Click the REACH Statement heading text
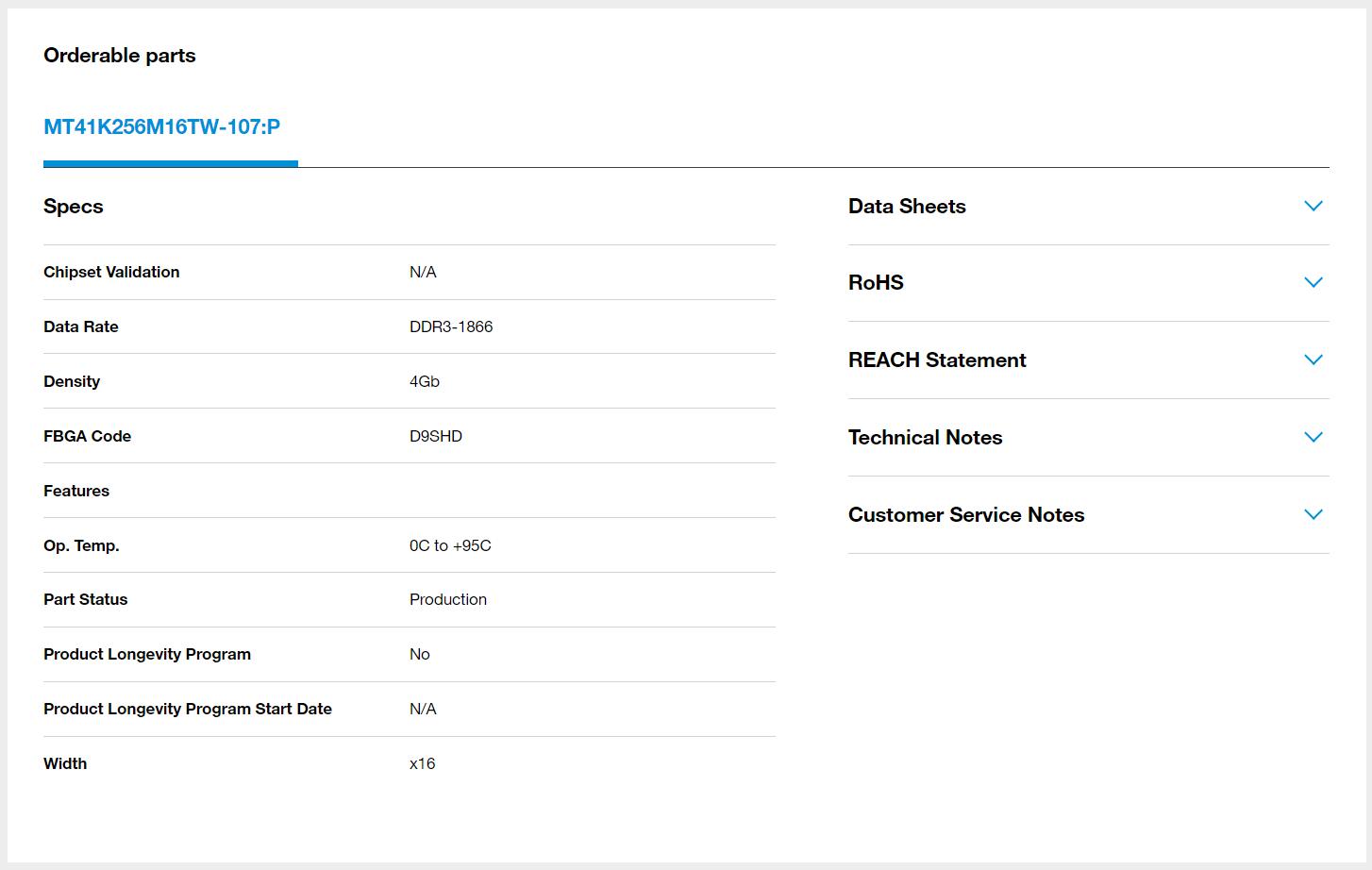The height and width of the screenshot is (870, 1372). tap(936, 360)
